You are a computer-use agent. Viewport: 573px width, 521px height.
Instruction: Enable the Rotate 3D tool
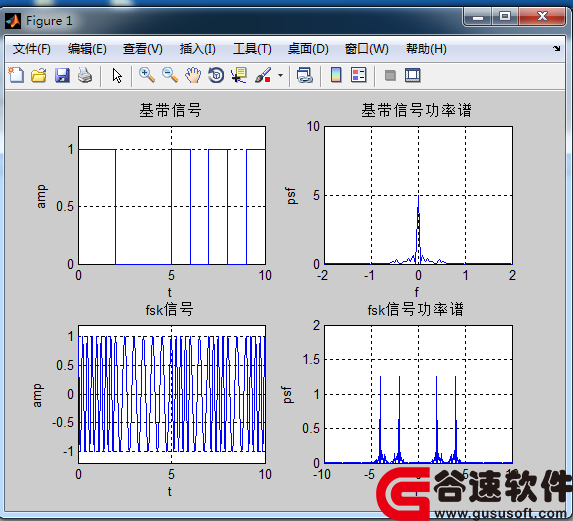click(x=216, y=76)
